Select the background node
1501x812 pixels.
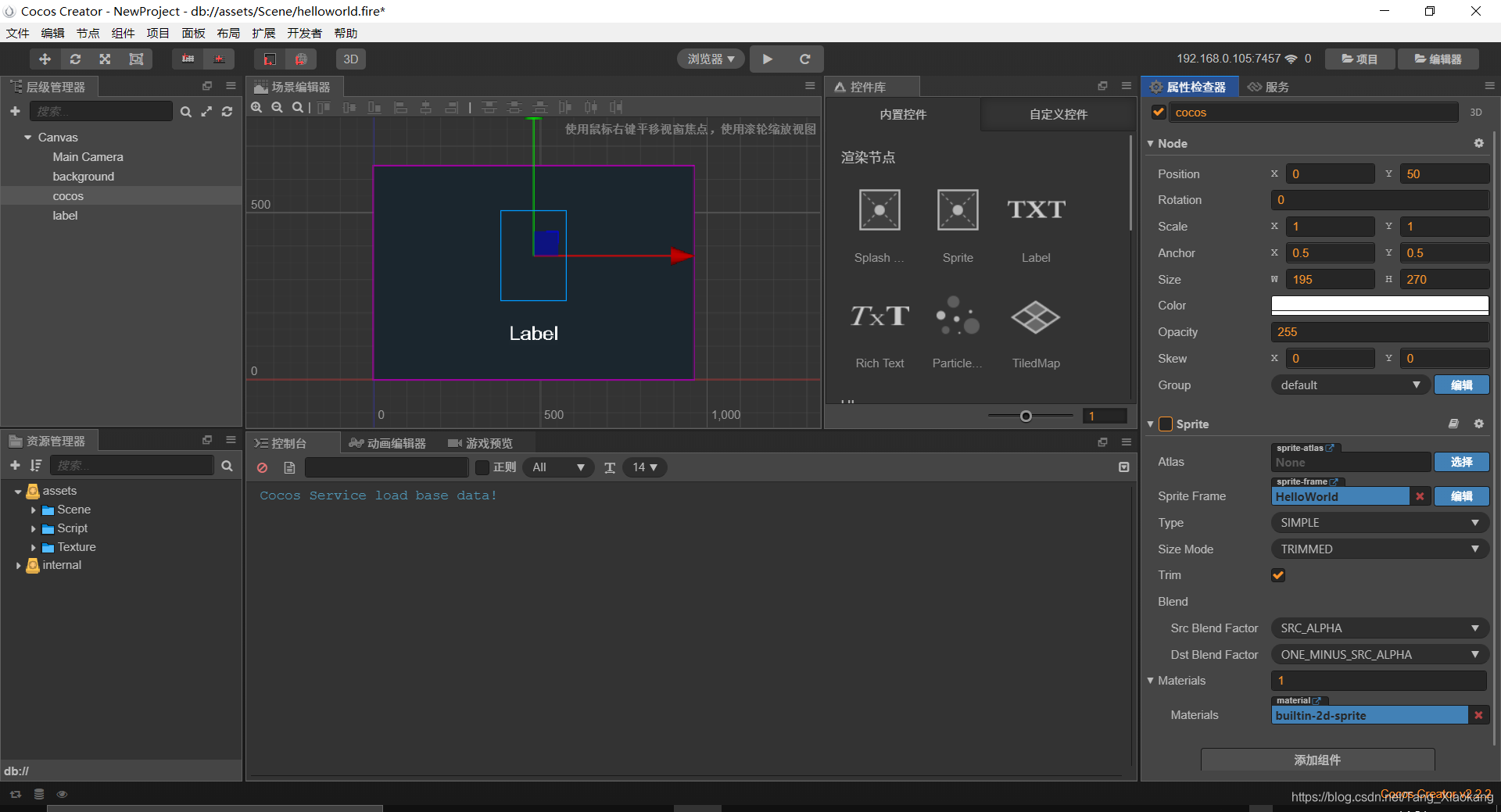pyautogui.click(x=83, y=177)
